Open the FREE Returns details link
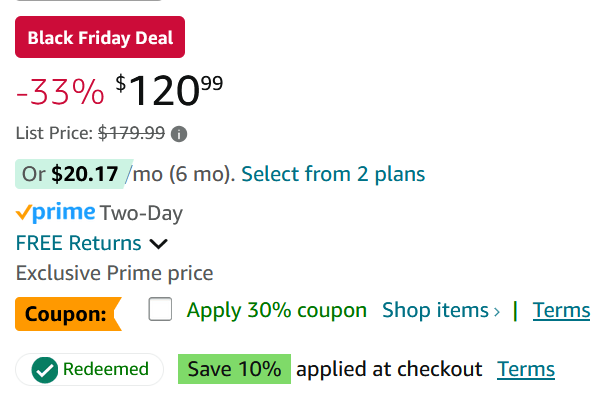The width and height of the screenshot is (608, 408). click(x=78, y=243)
